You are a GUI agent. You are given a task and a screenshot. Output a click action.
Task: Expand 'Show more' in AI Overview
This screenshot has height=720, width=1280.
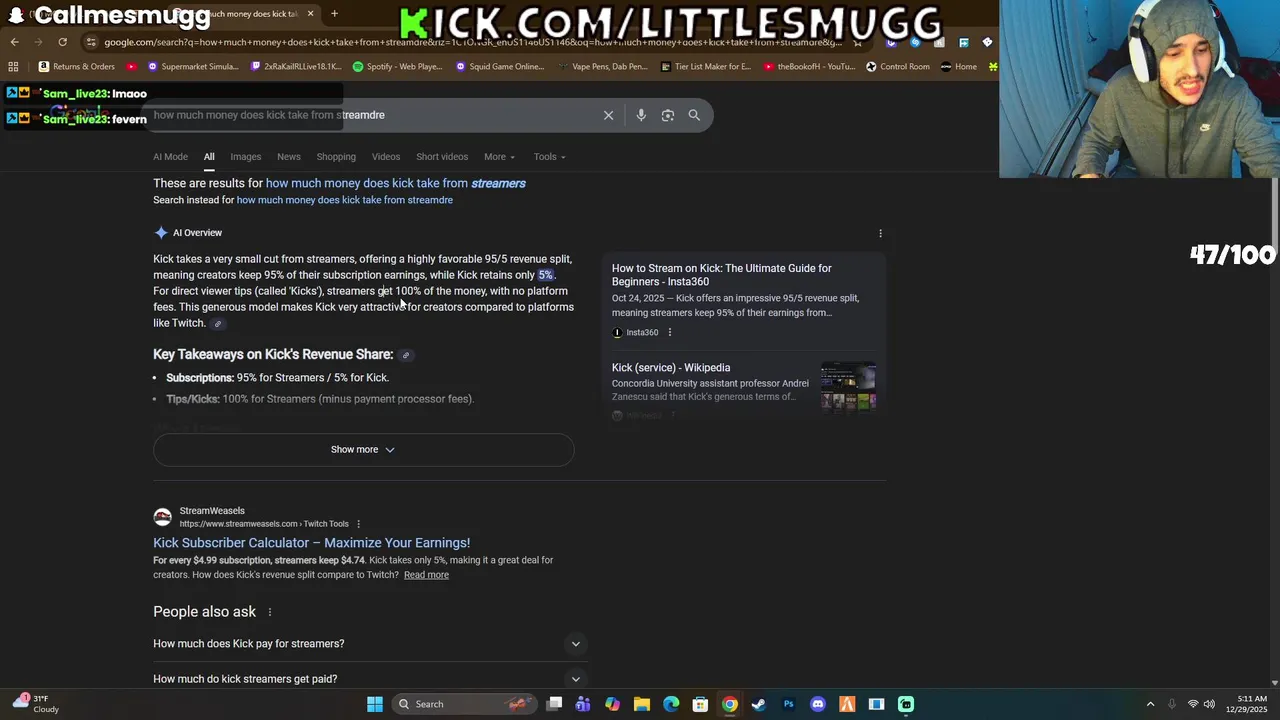[363, 450]
